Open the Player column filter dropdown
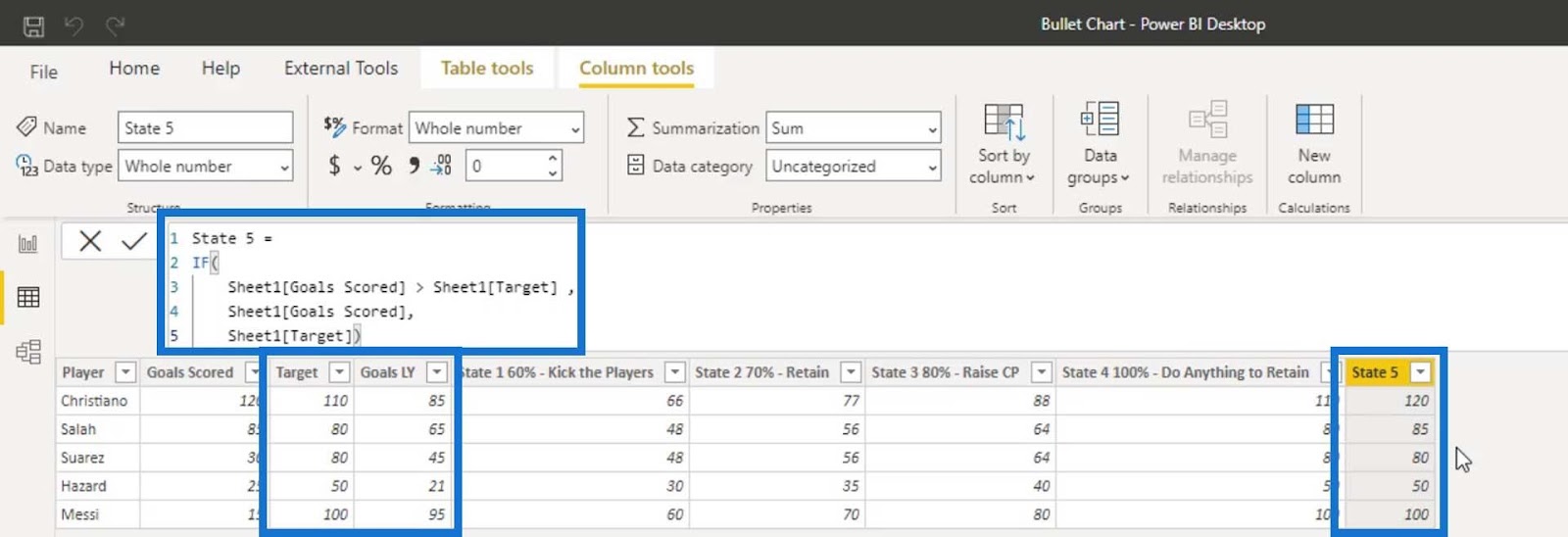Viewport: 1568px width, 537px height. 125,372
